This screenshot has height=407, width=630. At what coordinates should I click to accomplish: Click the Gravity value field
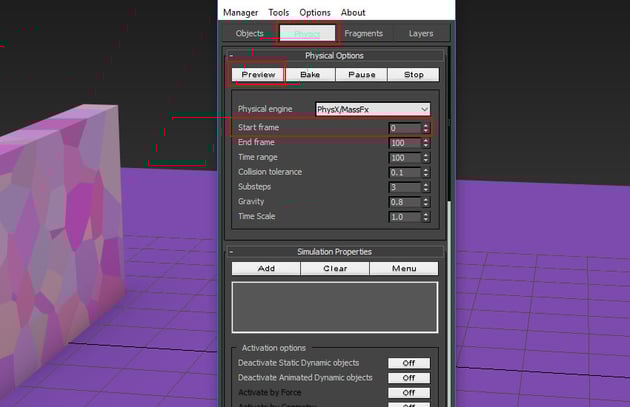coord(405,202)
